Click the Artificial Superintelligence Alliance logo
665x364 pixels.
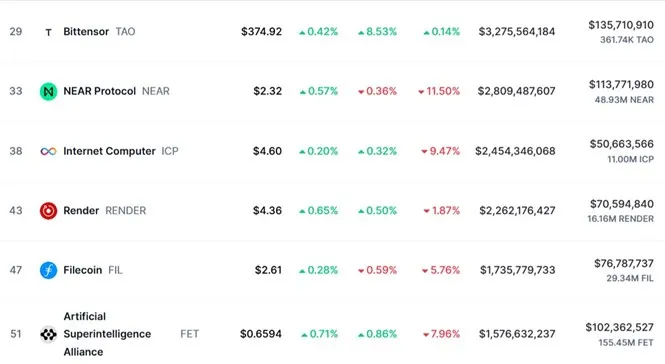[48, 334]
